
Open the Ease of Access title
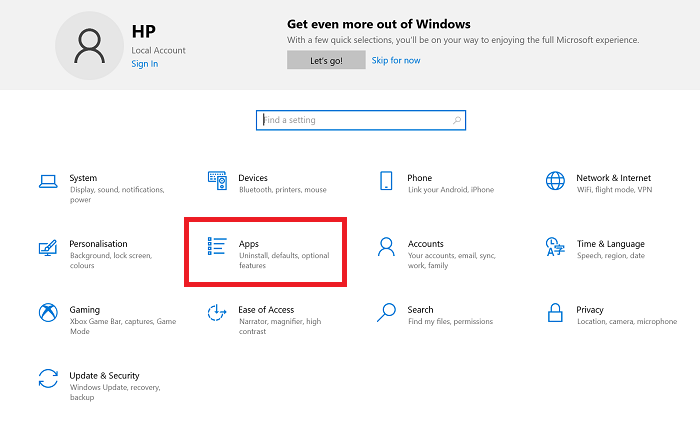tap(266, 309)
